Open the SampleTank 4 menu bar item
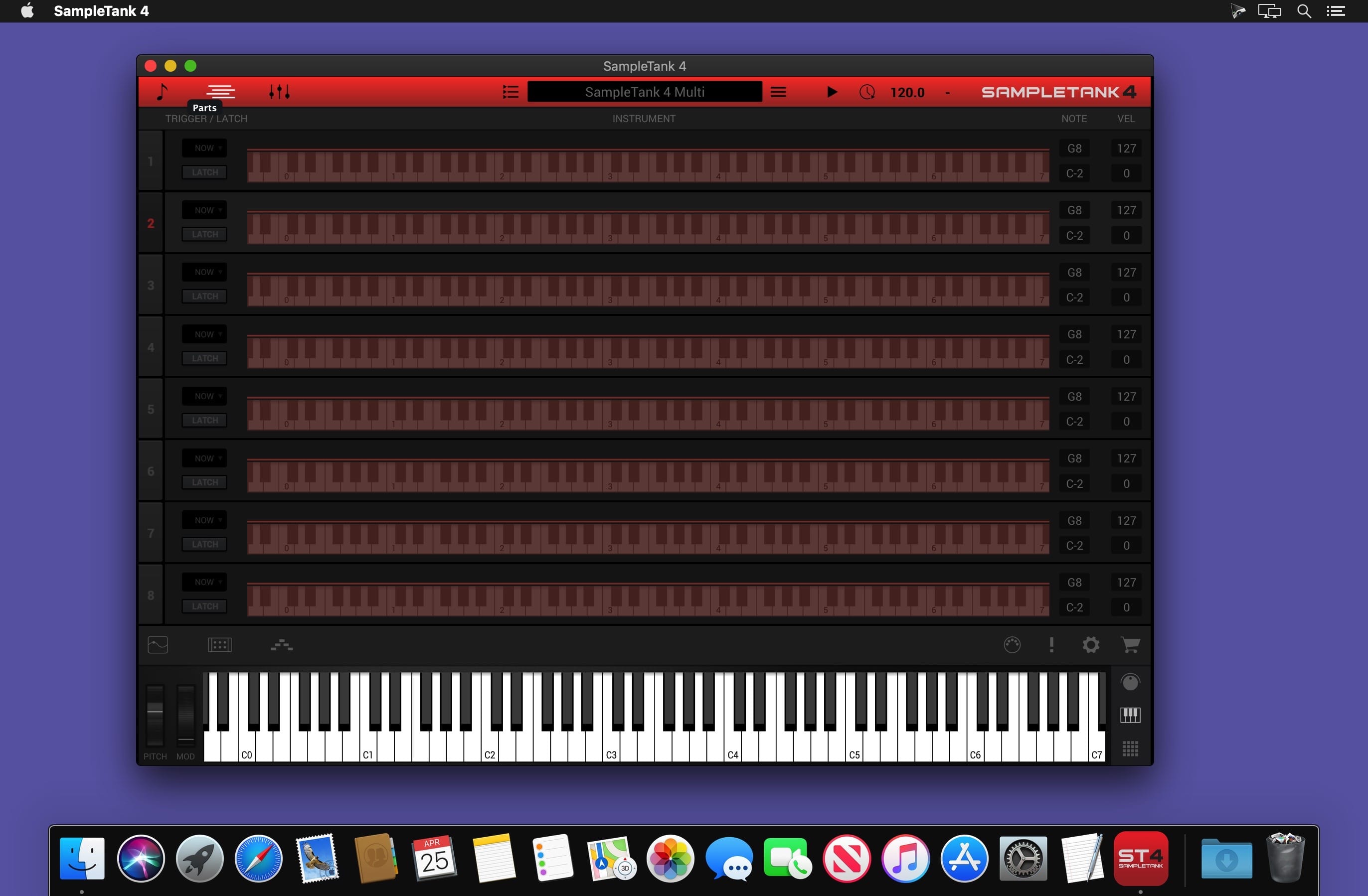This screenshot has height=896, width=1368. tap(101, 11)
